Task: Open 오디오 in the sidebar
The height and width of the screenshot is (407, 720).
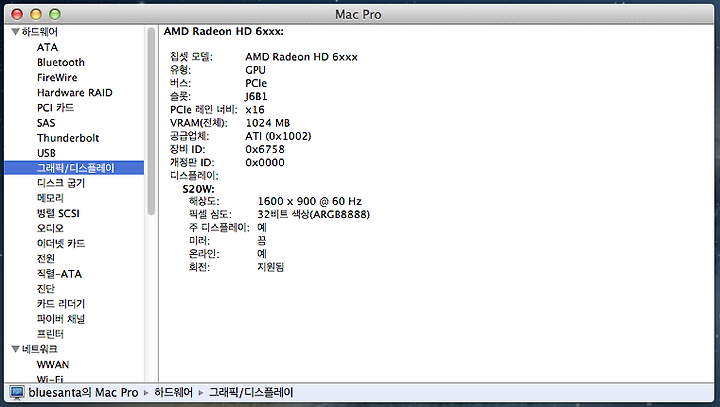Action: [50, 228]
